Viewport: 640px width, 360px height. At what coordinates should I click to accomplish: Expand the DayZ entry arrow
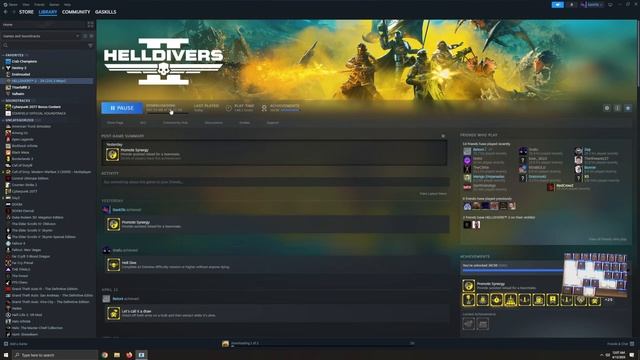coord(3,198)
